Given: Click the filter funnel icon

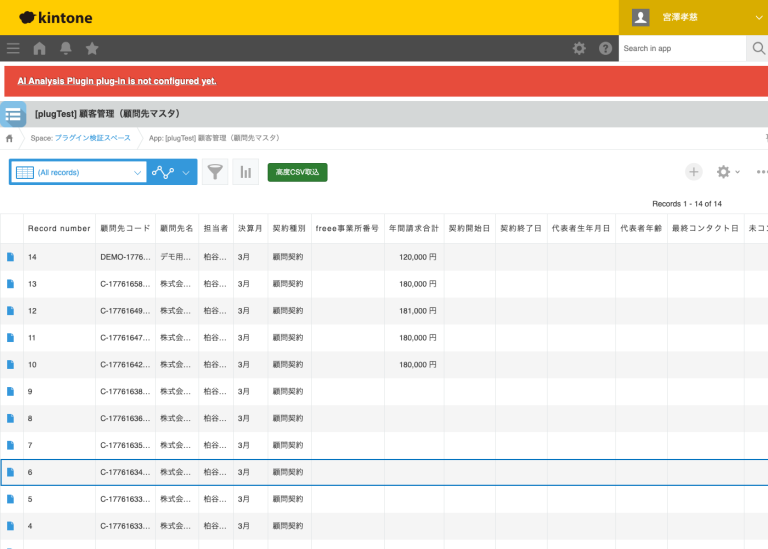Looking at the screenshot, I should [x=215, y=172].
